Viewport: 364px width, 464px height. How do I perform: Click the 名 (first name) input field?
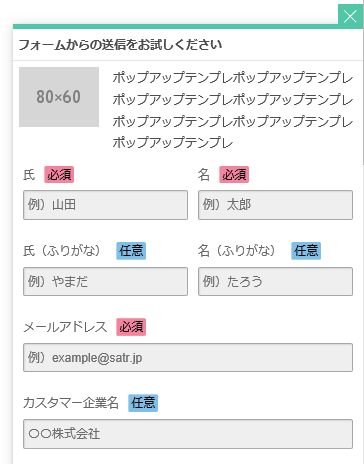pos(275,205)
